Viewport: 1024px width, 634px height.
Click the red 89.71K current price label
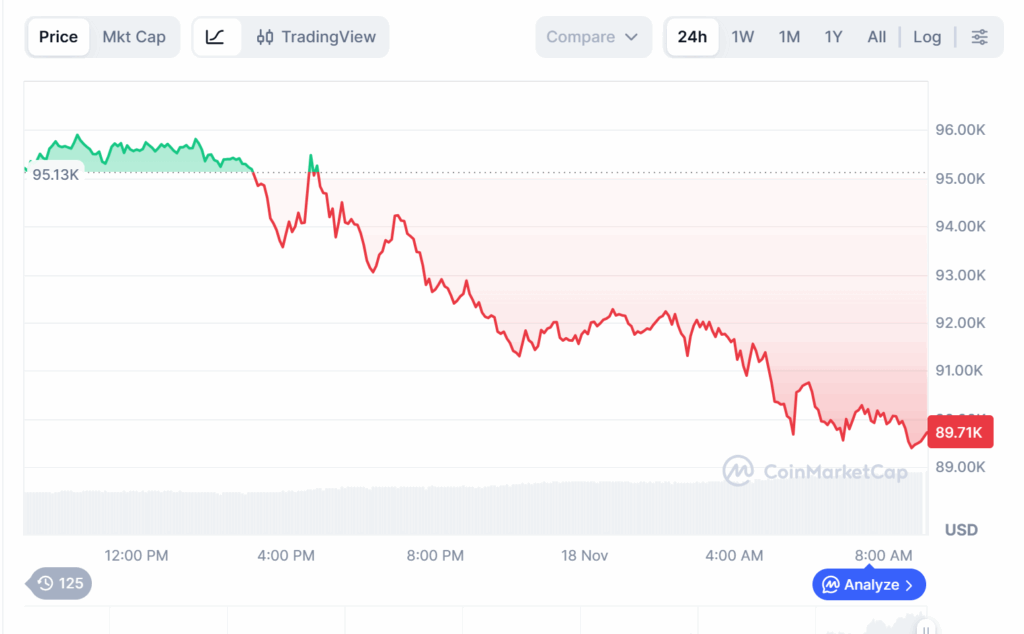(x=960, y=433)
